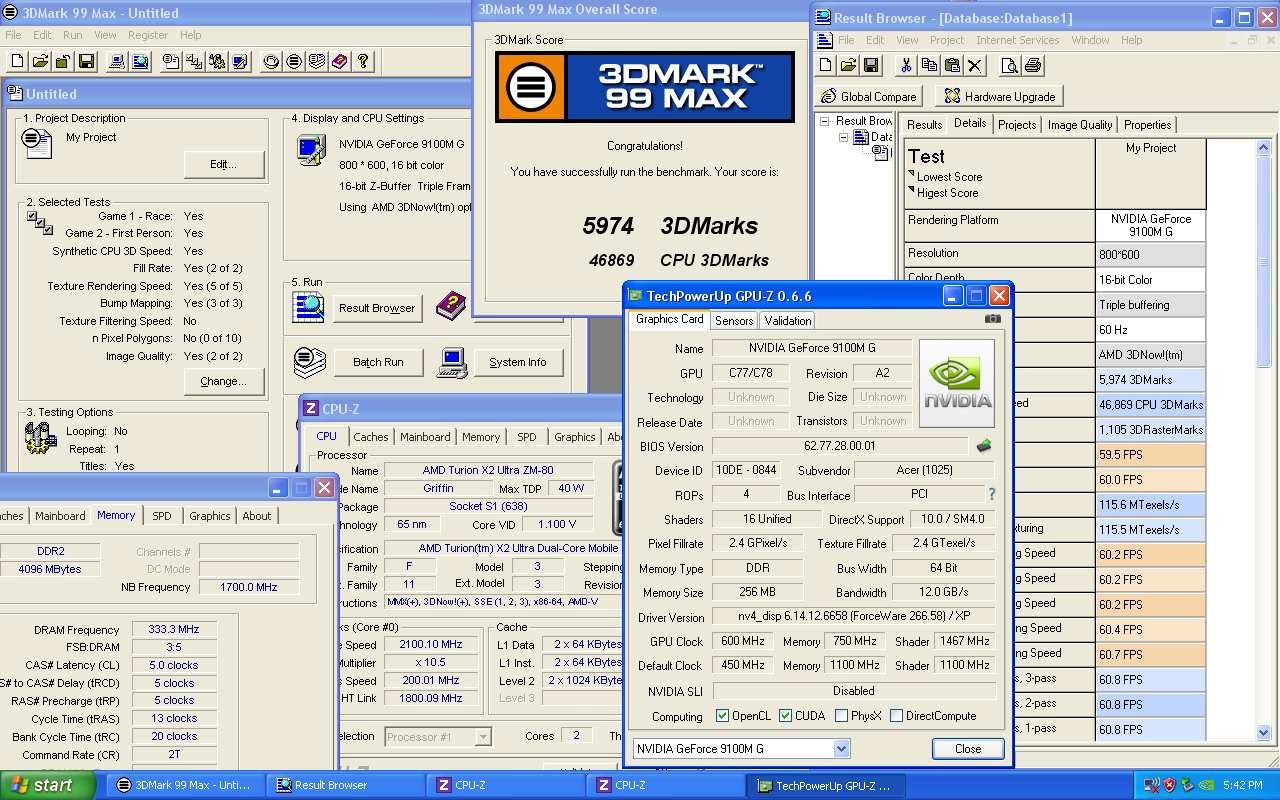The width and height of the screenshot is (1280, 800).
Task: Switch to 3DMark 99 Max taskbar item
Action: click(187, 785)
